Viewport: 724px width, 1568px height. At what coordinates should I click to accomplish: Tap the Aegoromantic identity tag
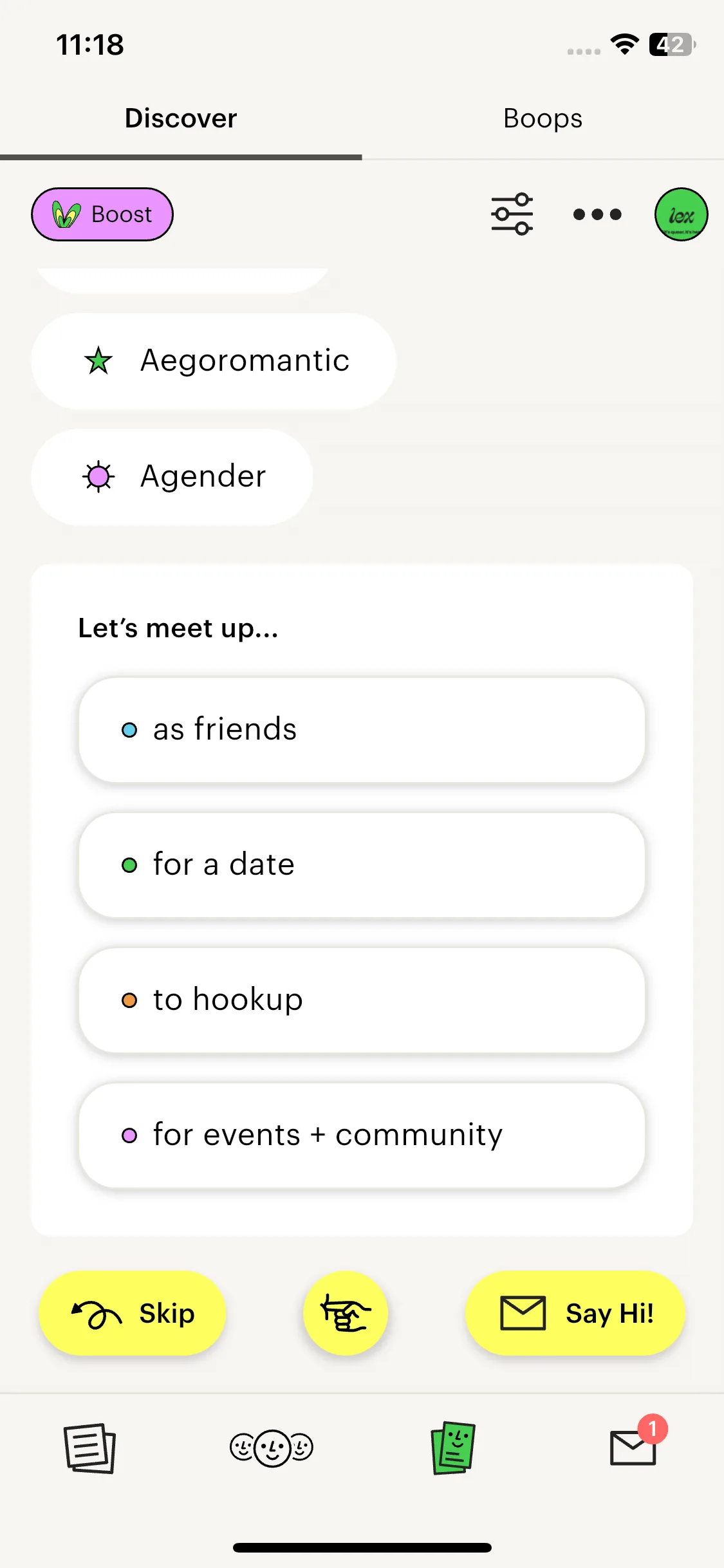tap(214, 360)
